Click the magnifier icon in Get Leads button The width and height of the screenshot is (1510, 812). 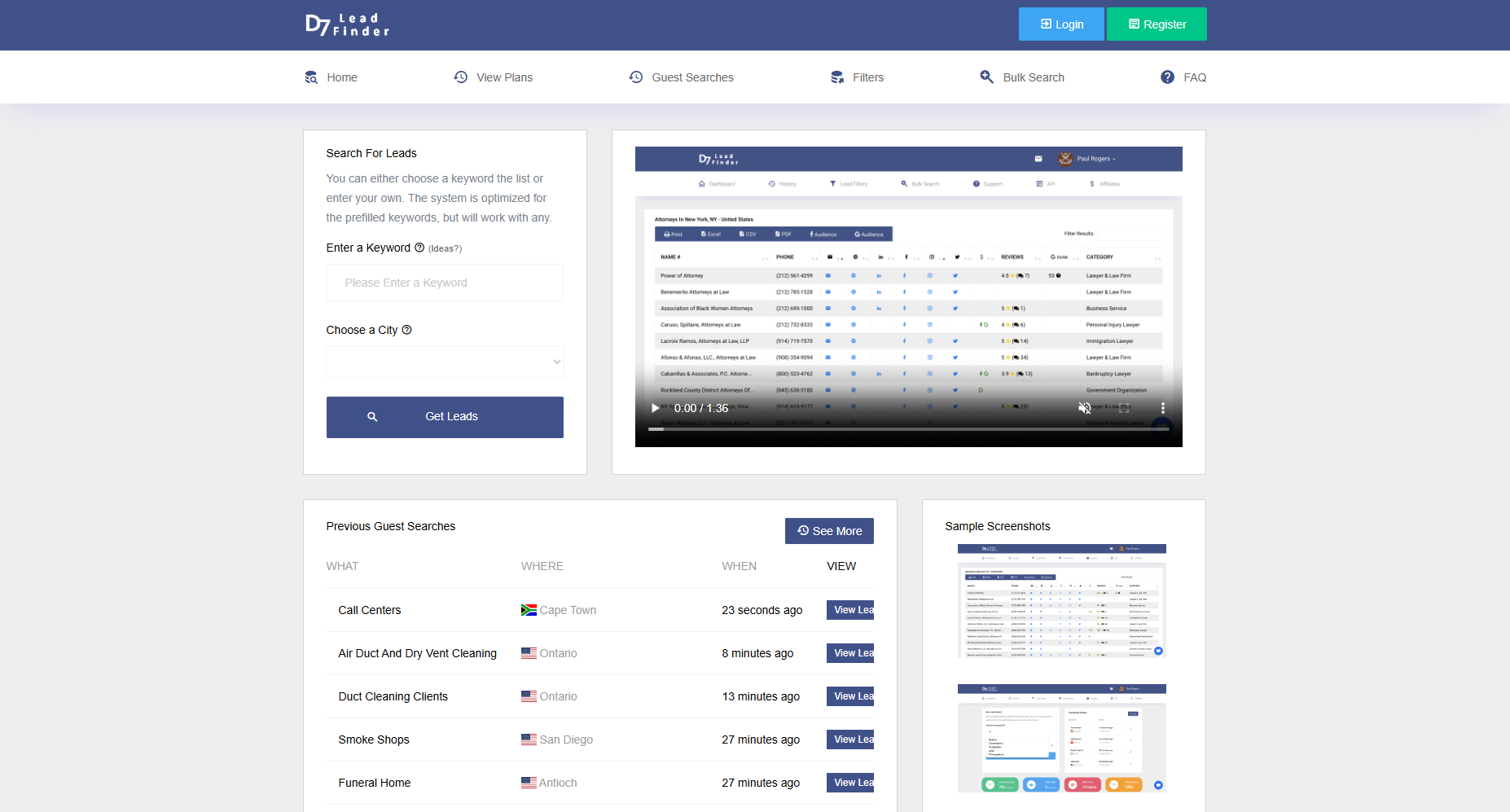click(x=372, y=417)
